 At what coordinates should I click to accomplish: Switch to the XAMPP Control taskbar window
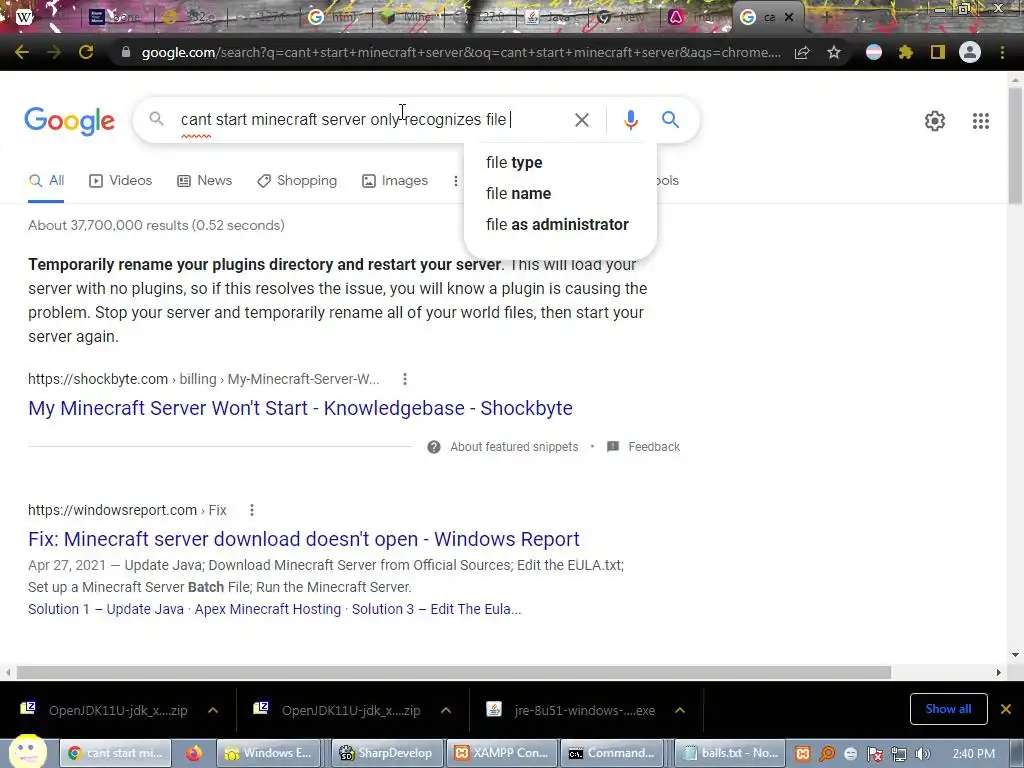pos(502,753)
